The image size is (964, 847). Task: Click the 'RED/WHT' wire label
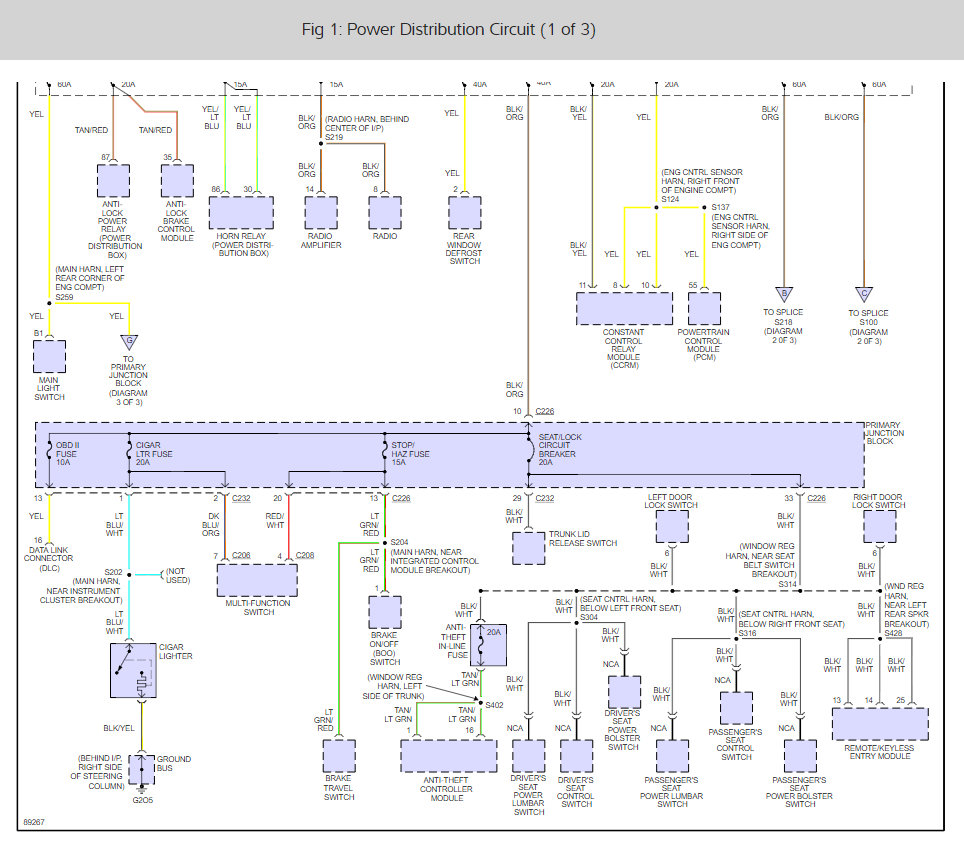point(275,521)
